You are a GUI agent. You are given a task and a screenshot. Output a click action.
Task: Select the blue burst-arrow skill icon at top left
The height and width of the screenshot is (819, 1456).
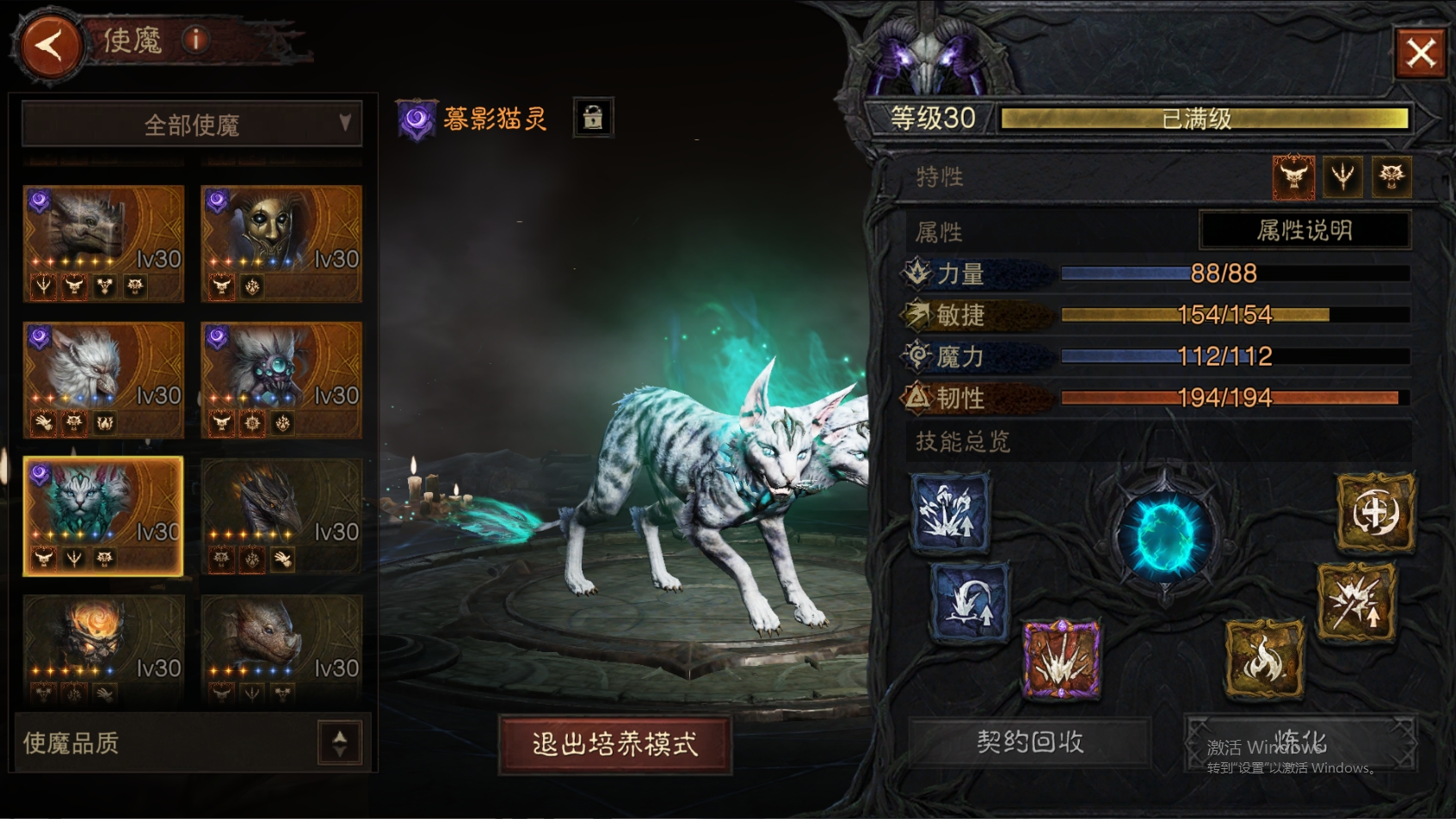click(951, 512)
